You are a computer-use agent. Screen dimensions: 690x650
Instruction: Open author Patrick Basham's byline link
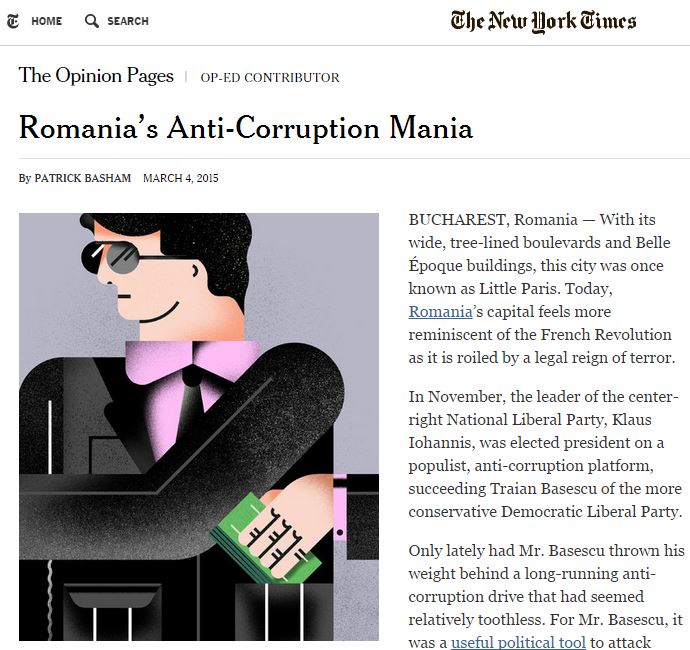pyautogui.click(x=83, y=179)
